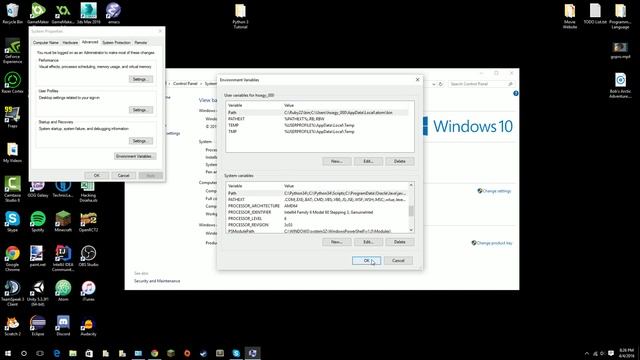Open Razer Cortex desktop icon
640x360 pixels.
(13, 83)
